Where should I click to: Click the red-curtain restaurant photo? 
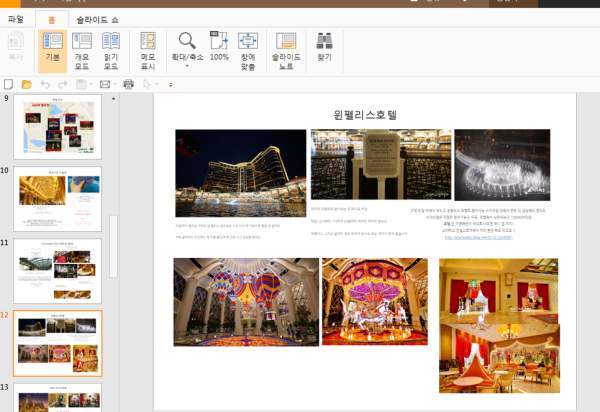click(499, 326)
